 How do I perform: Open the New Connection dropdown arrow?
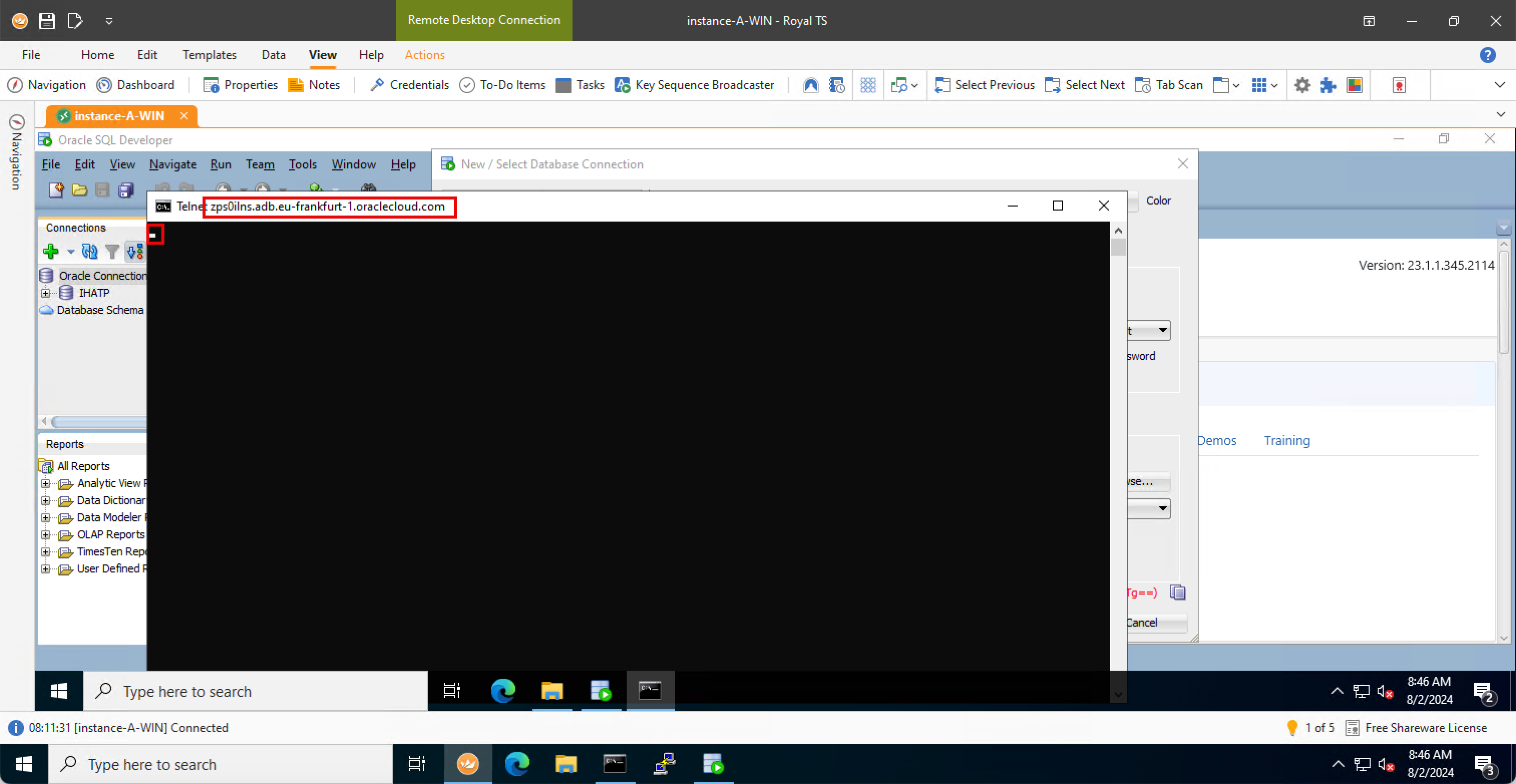pyautogui.click(x=71, y=252)
